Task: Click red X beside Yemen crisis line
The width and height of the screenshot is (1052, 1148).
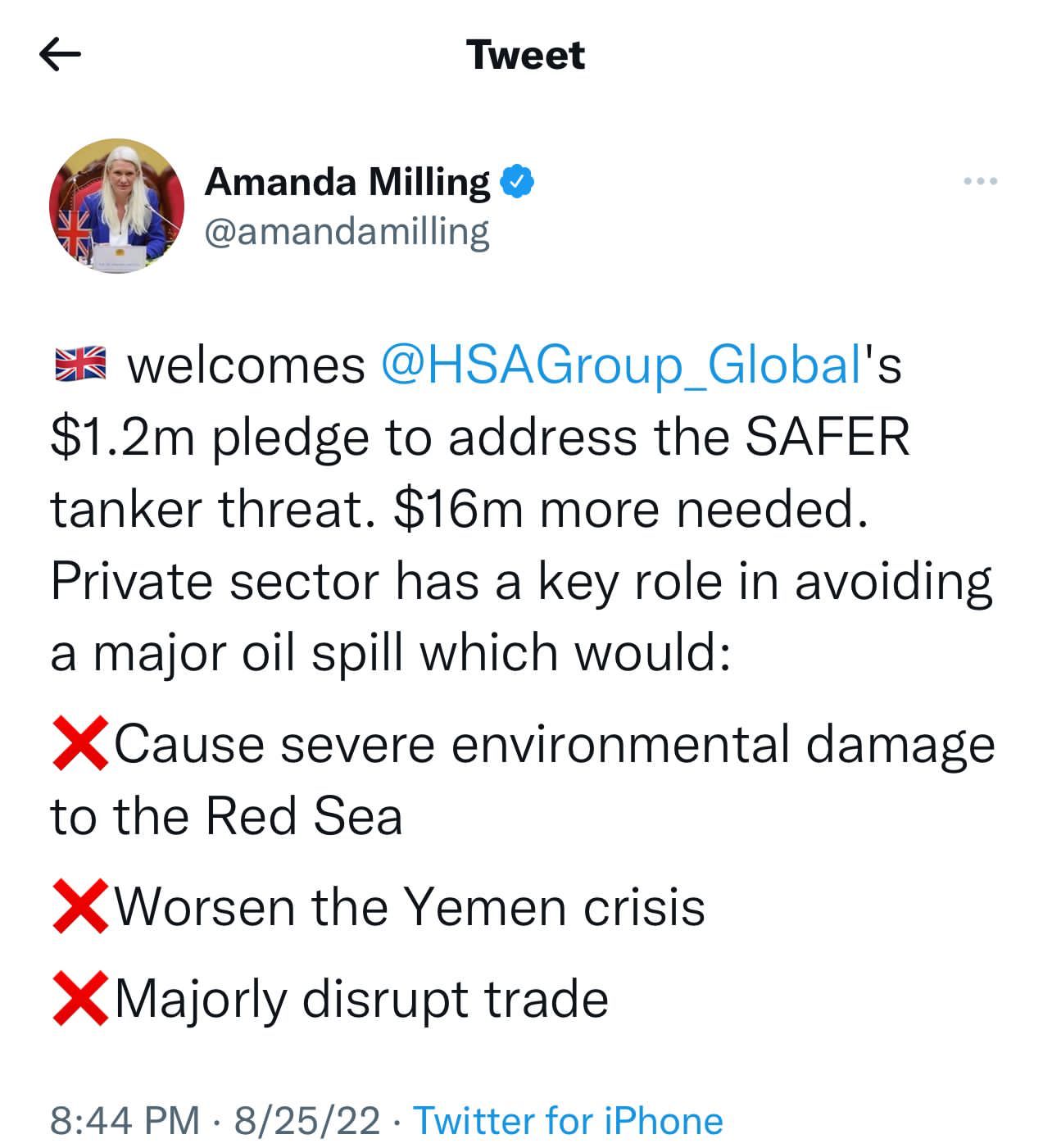Action: coord(79,906)
